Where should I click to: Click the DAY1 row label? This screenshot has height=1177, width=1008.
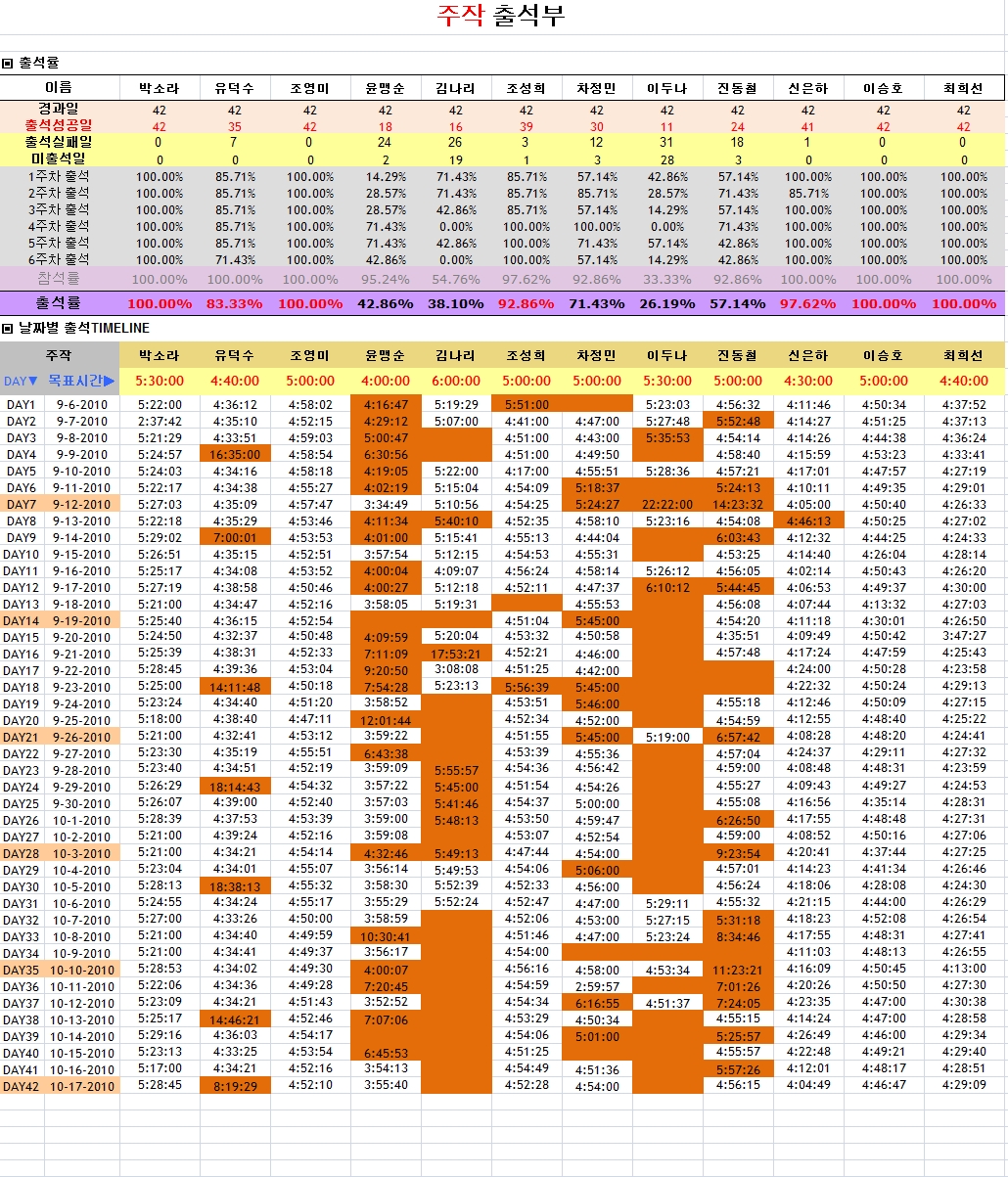[x=22, y=404]
